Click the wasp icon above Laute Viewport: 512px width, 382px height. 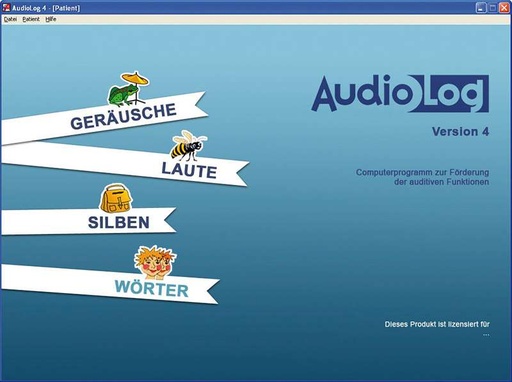coord(188,145)
